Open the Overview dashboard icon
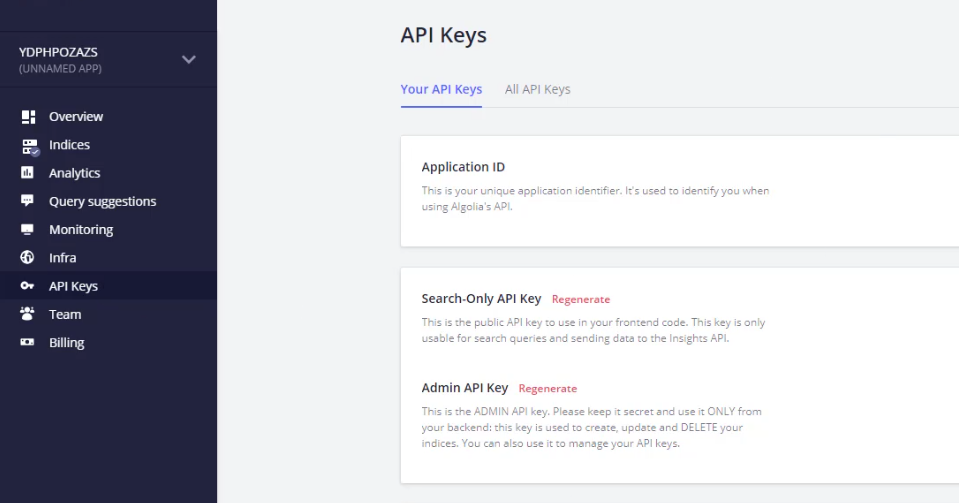The width and height of the screenshot is (959, 503). 28,116
